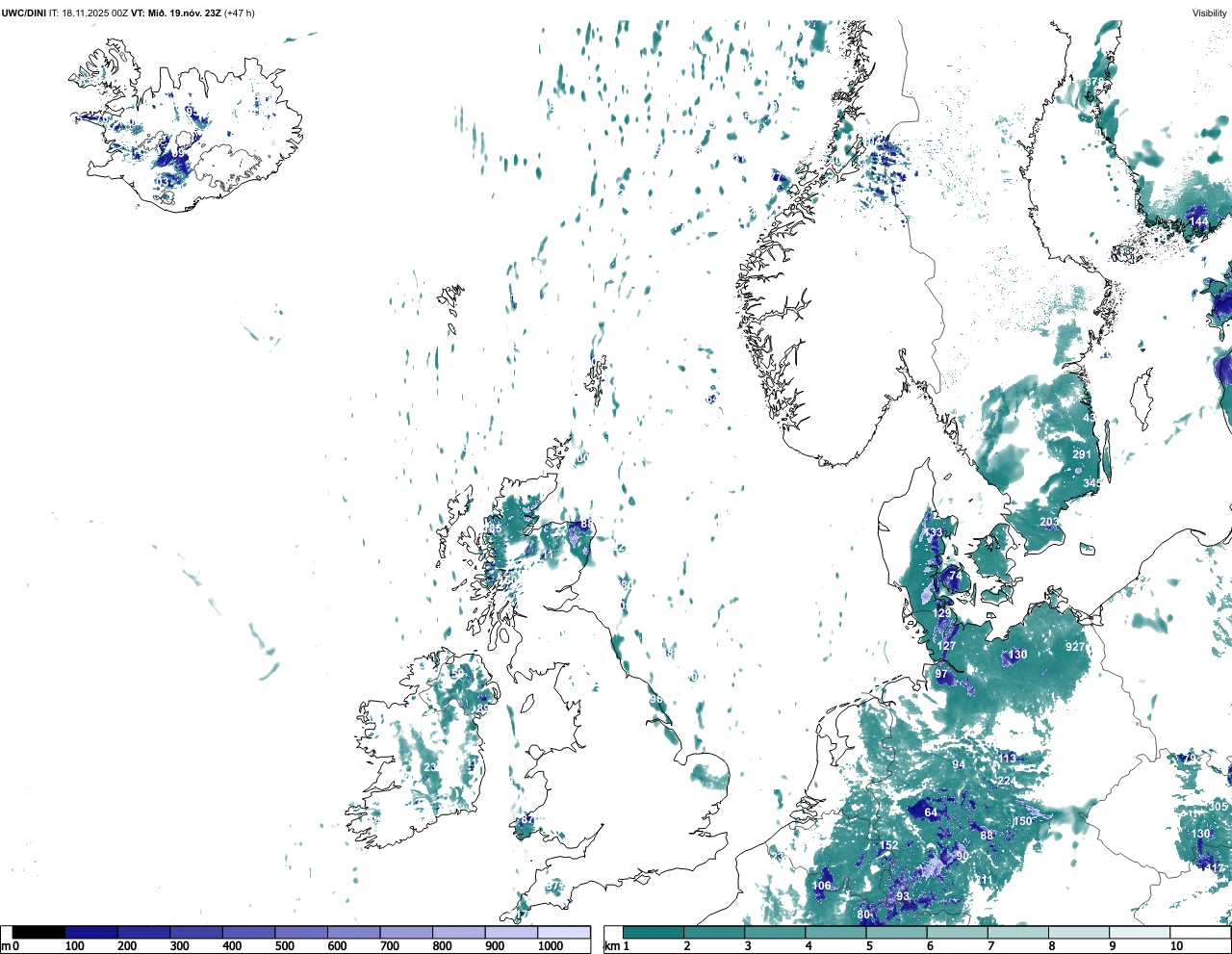Click the visibility value '64' in Germany

(931, 812)
